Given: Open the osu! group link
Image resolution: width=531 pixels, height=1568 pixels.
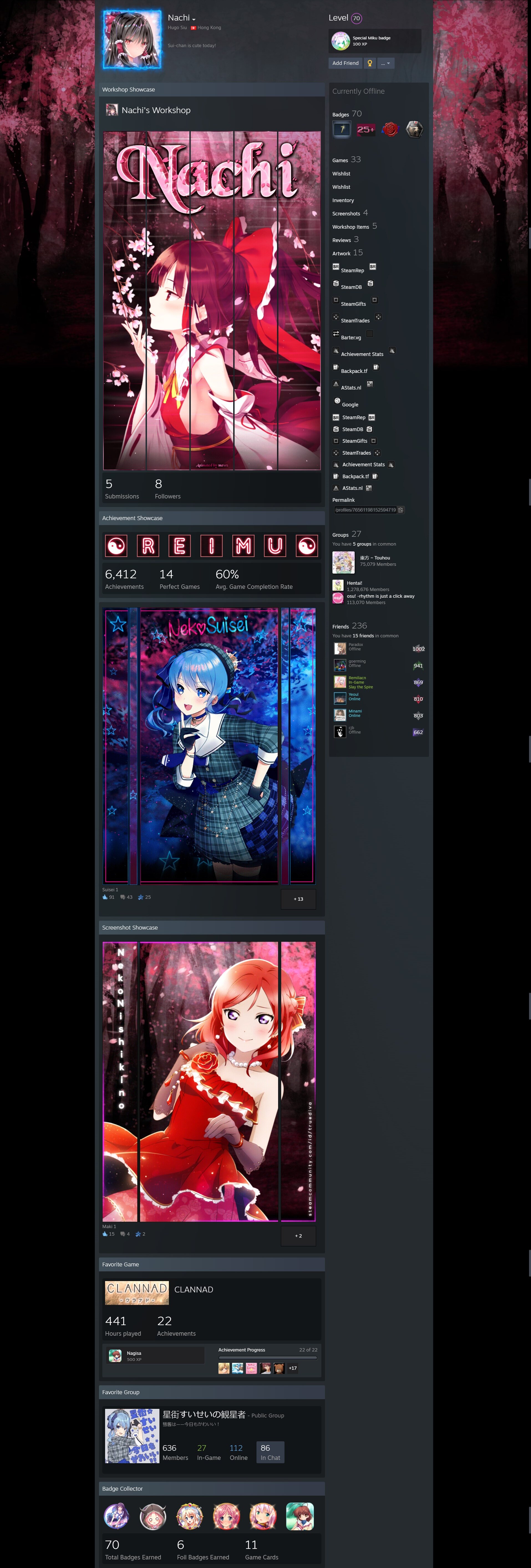Looking at the screenshot, I should (x=381, y=596).
